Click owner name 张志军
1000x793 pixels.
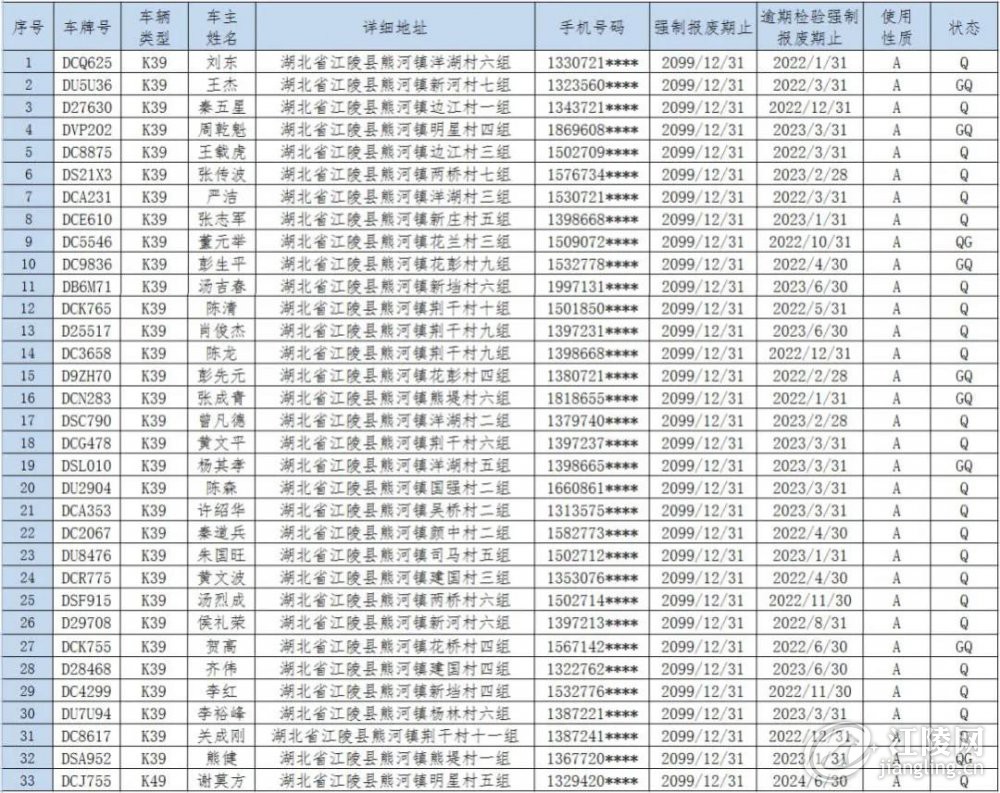pyautogui.click(x=222, y=219)
